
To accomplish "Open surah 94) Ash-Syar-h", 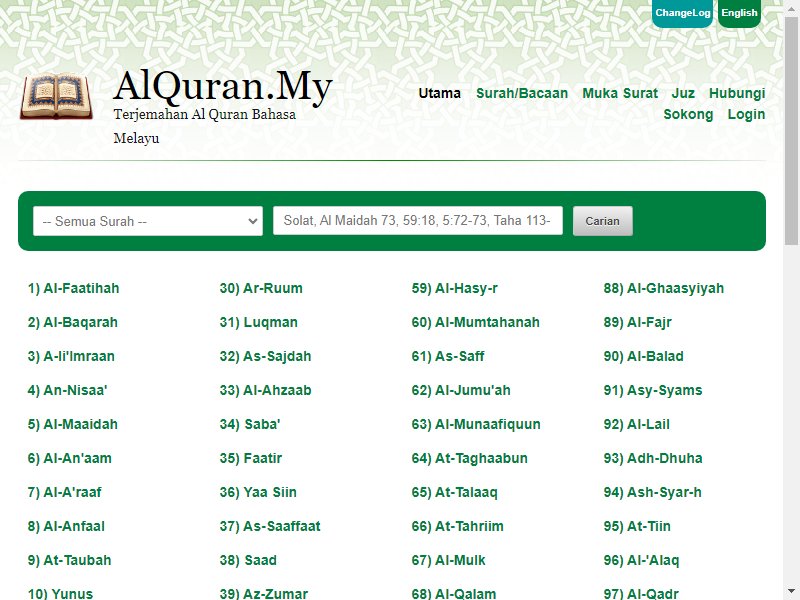I will [652, 492].
